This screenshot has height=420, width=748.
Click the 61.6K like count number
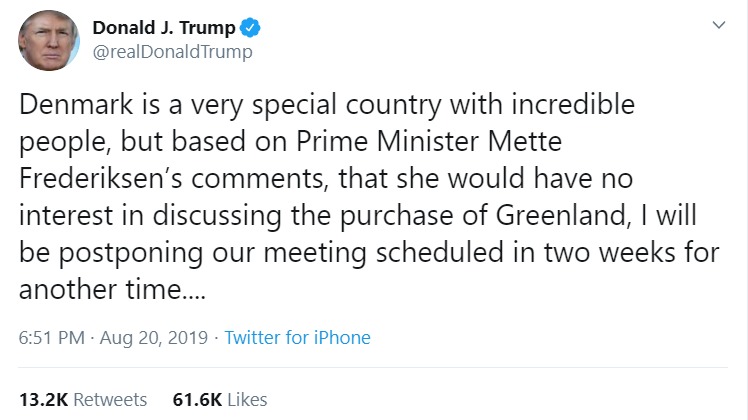196,399
